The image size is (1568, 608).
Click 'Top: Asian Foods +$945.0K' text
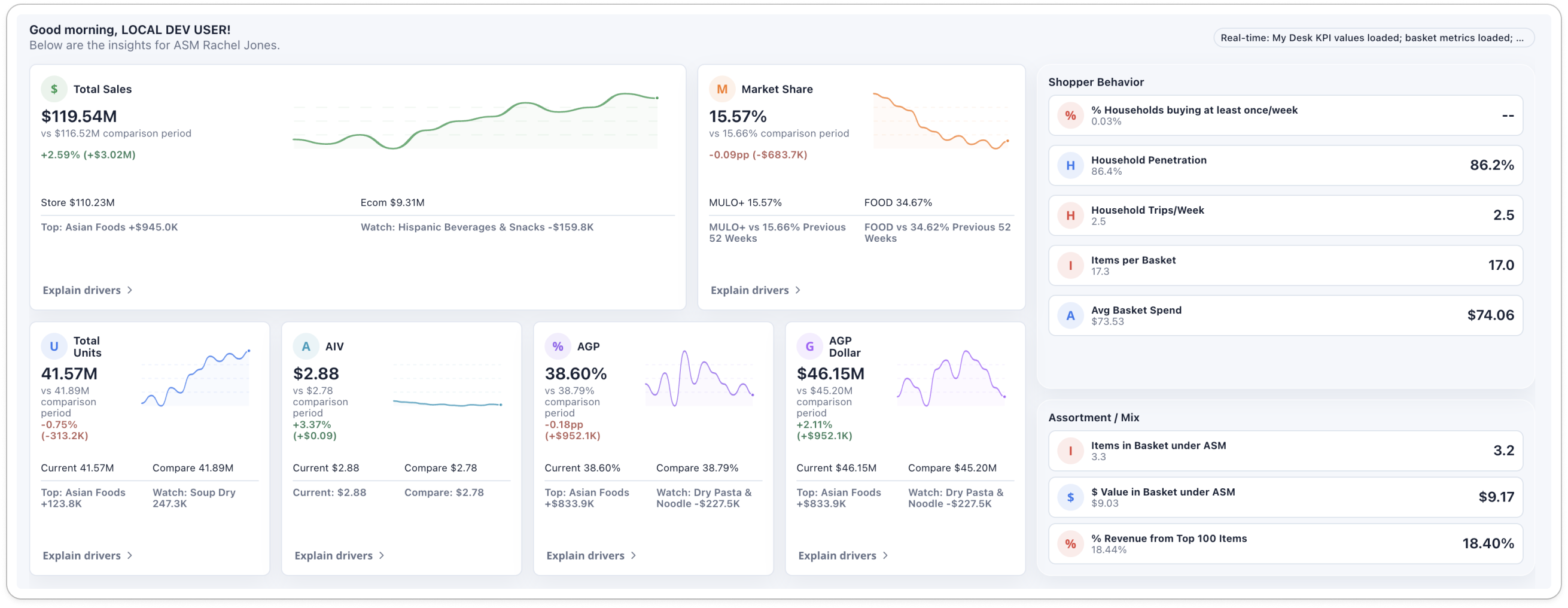tap(109, 227)
